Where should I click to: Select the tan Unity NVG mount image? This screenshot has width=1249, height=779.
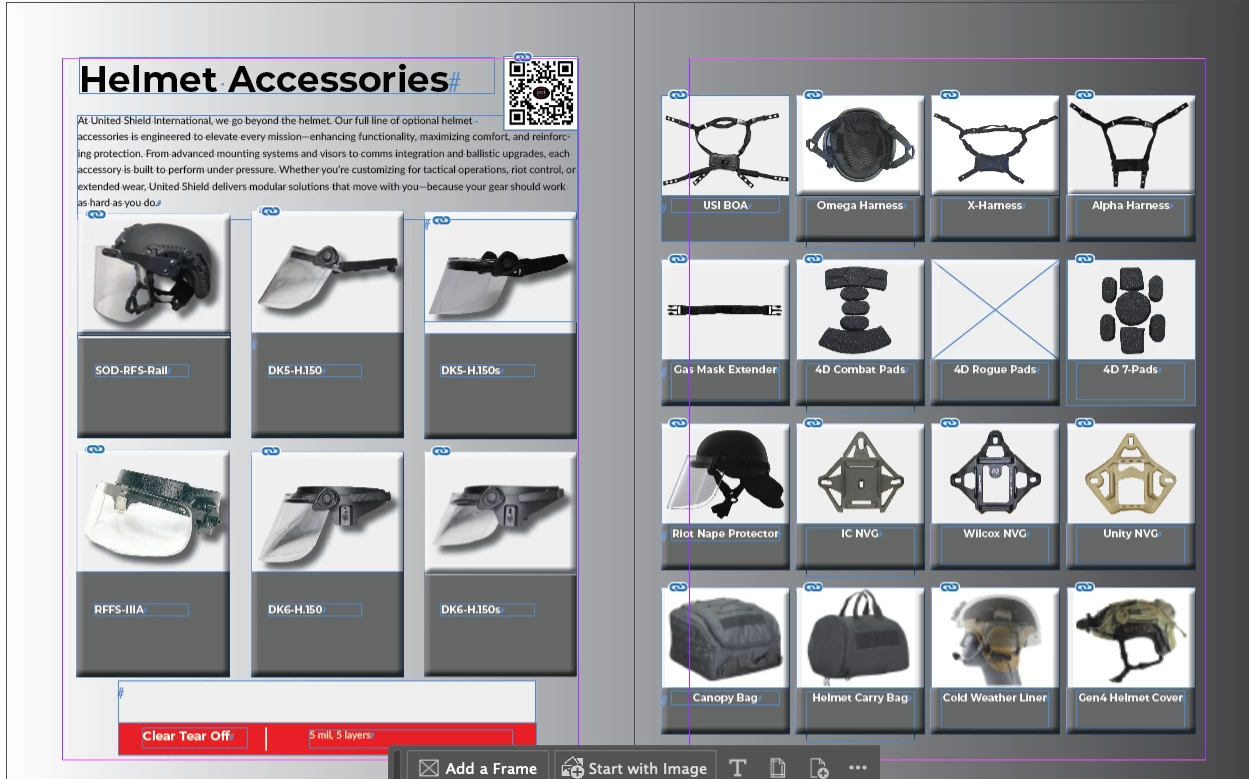click(x=1131, y=473)
